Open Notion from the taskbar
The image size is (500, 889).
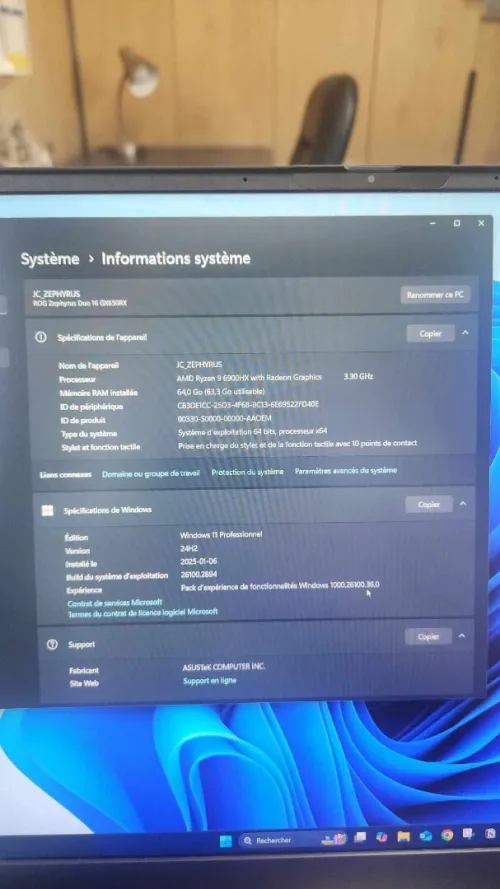tap(490, 833)
